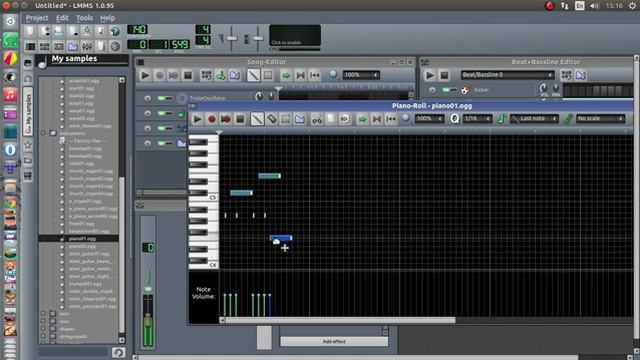Play pattern in Beat+Bassline Editor
Viewport: 640px width, 360px height.
click(x=429, y=75)
